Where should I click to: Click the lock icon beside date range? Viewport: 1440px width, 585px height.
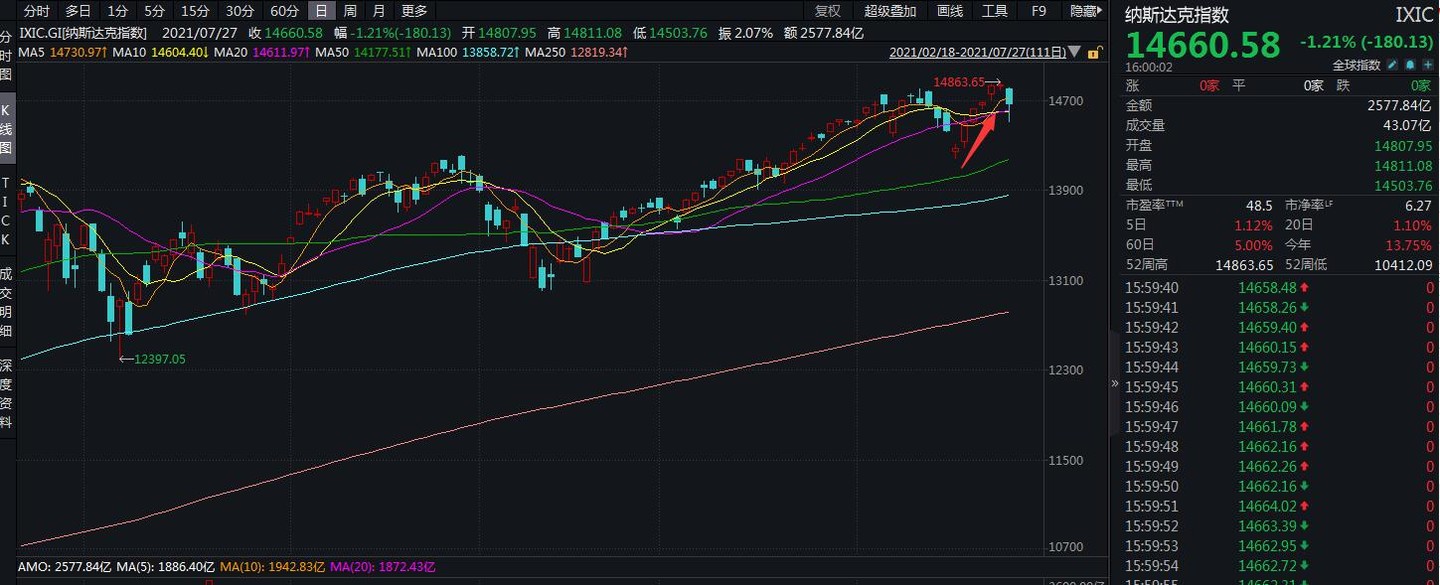coord(1095,52)
